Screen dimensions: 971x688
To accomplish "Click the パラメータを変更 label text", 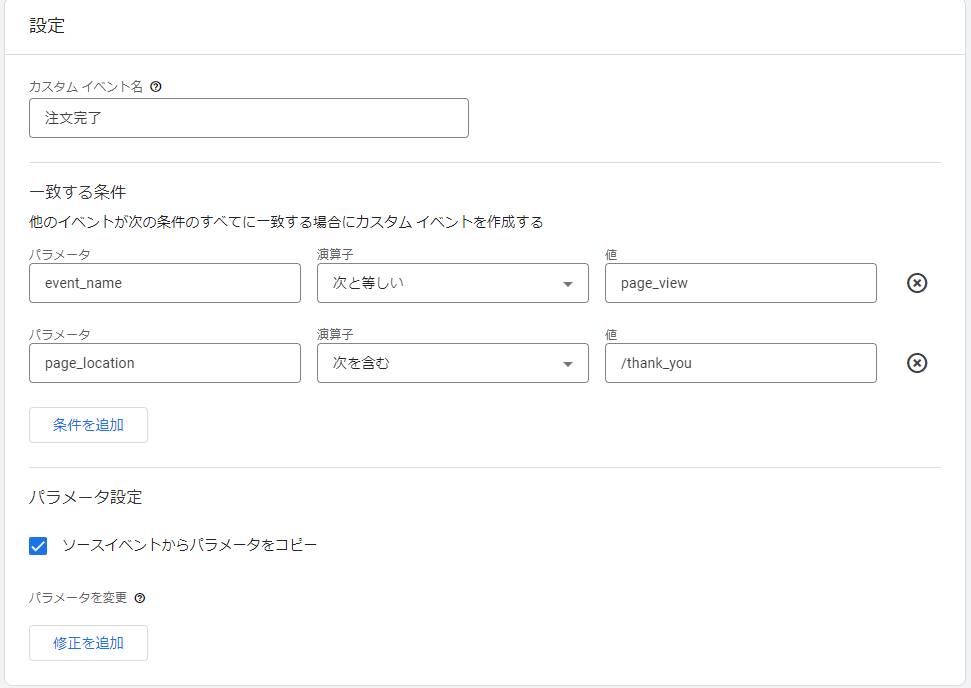I will click(x=78, y=598).
